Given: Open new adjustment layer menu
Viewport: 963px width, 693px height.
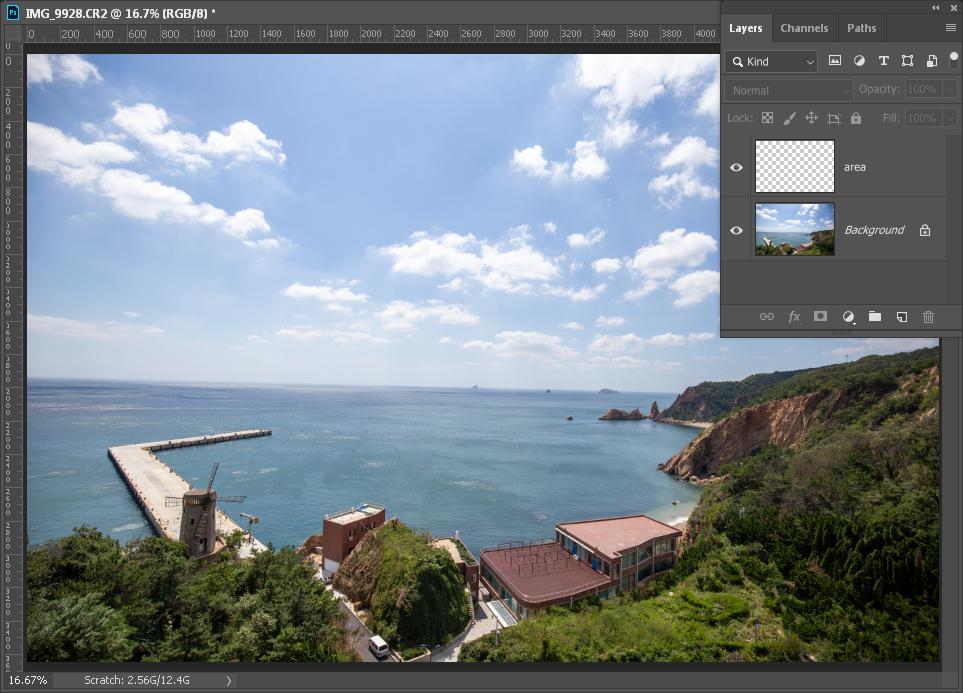Looking at the screenshot, I should pyautogui.click(x=848, y=317).
